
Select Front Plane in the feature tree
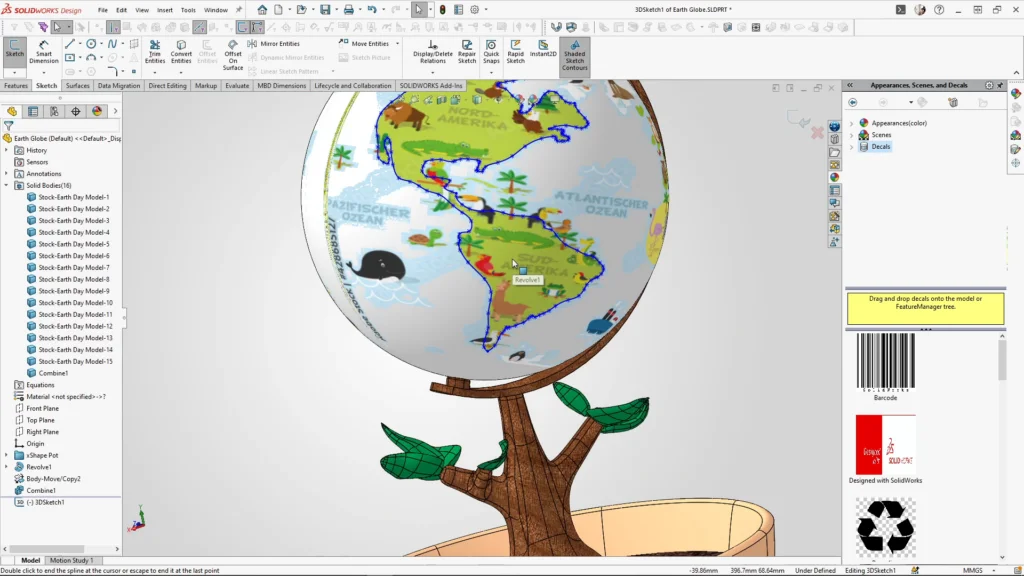tap(42, 408)
